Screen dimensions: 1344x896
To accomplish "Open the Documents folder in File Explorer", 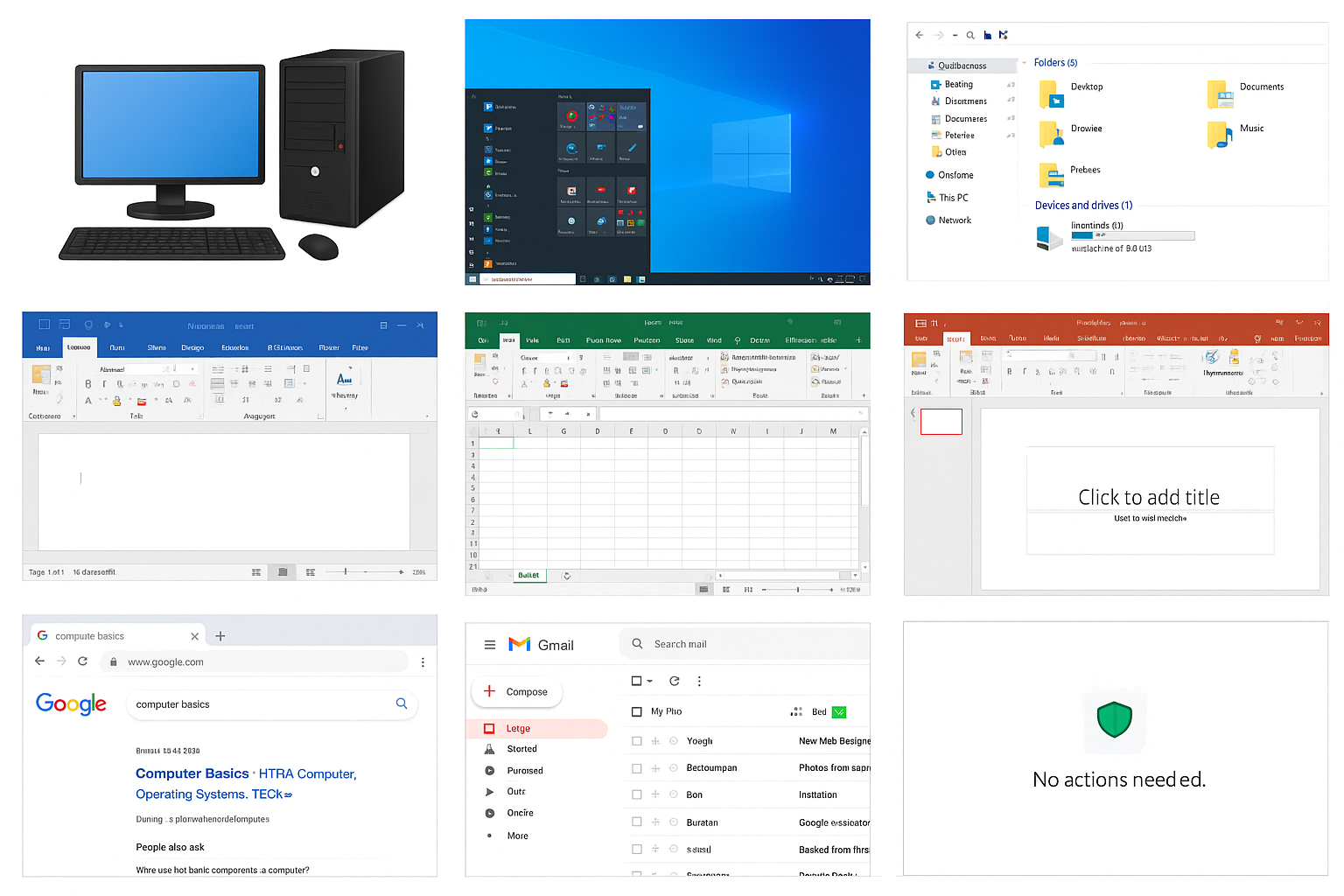I will pos(1220,93).
